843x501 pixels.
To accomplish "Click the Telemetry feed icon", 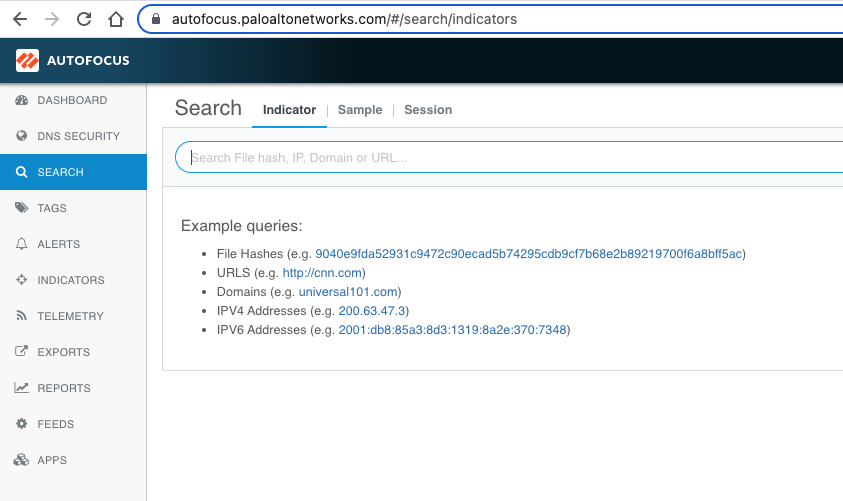I will pyautogui.click(x=22, y=316).
